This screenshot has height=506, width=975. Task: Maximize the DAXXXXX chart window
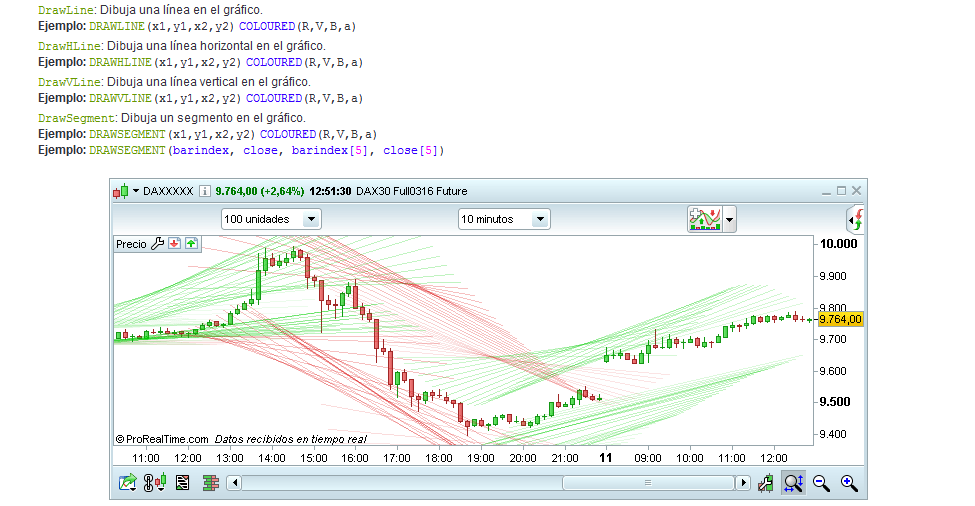pyautogui.click(x=841, y=191)
